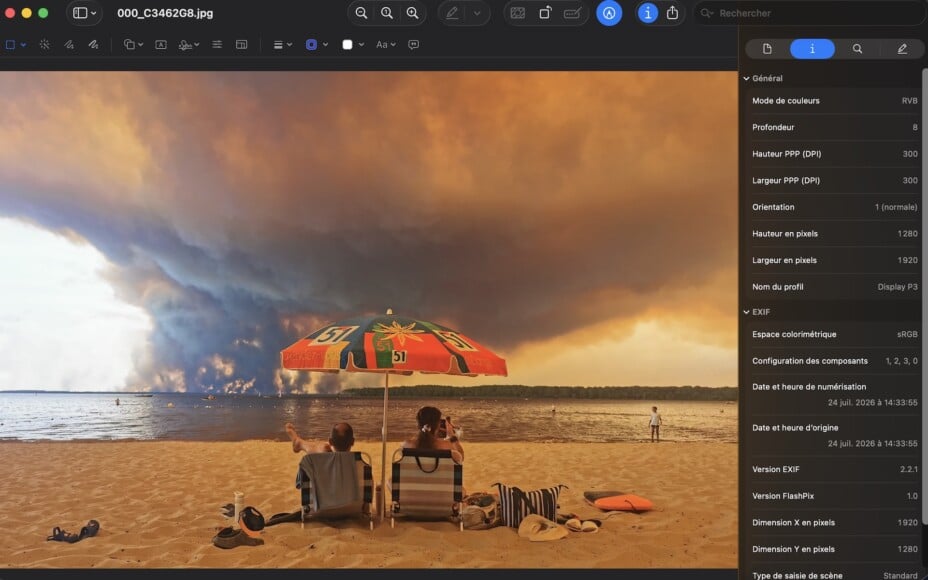Click the beach photo in the canvas
The height and width of the screenshot is (580, 928).
click(369, 320)
